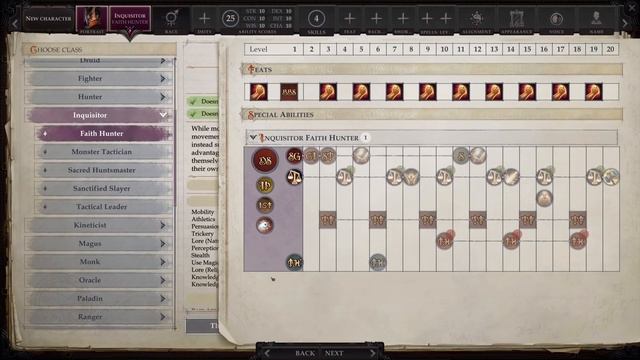The width and height of the screenshot is (640, 360).
Task: Click the red round icon at level 14
Action: (511, 241)
